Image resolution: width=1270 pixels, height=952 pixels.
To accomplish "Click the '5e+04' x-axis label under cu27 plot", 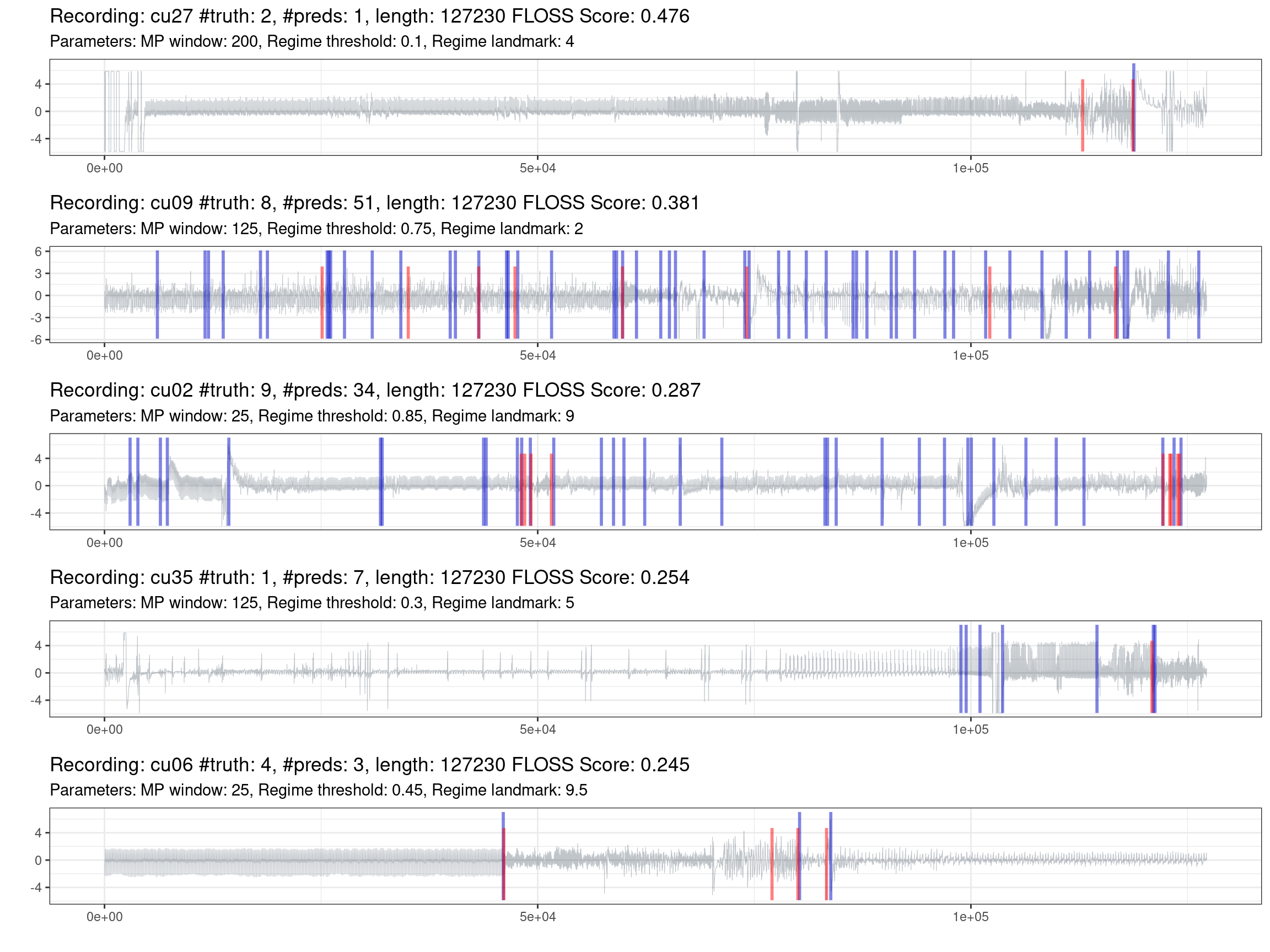I will (537, 169).
